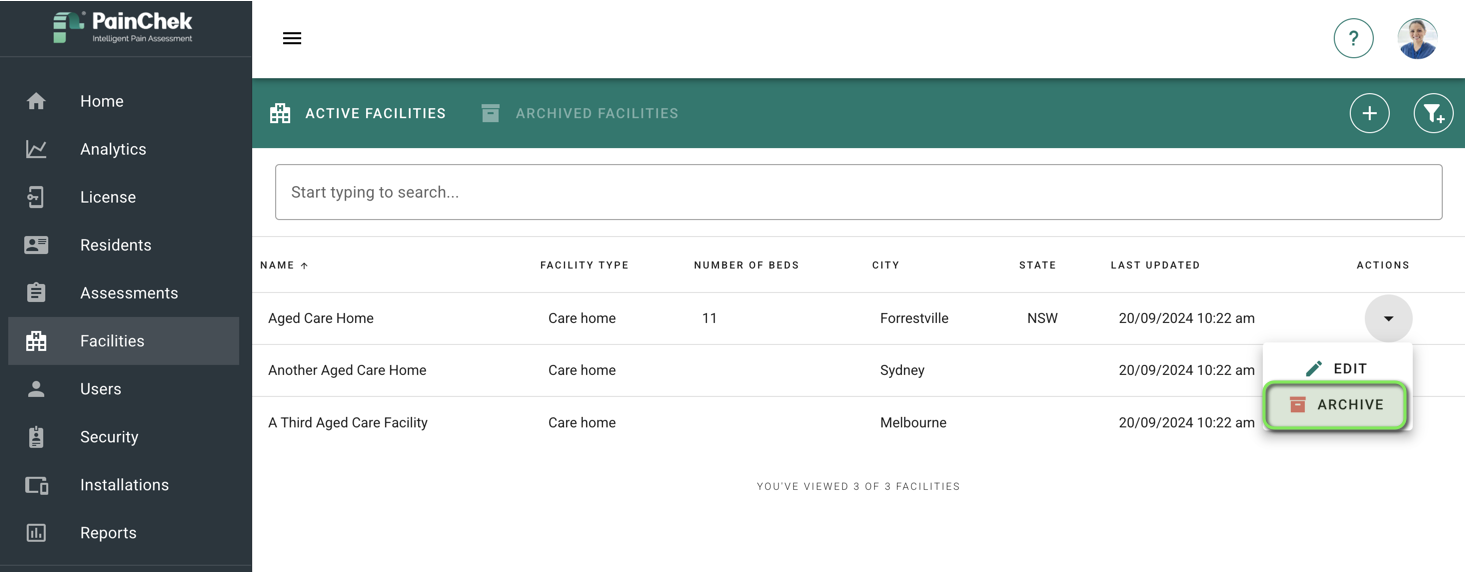Viewport: 1465px width, 572px height.
Task: Sort by the Last Updated column header
Action: click(1155, 265)
